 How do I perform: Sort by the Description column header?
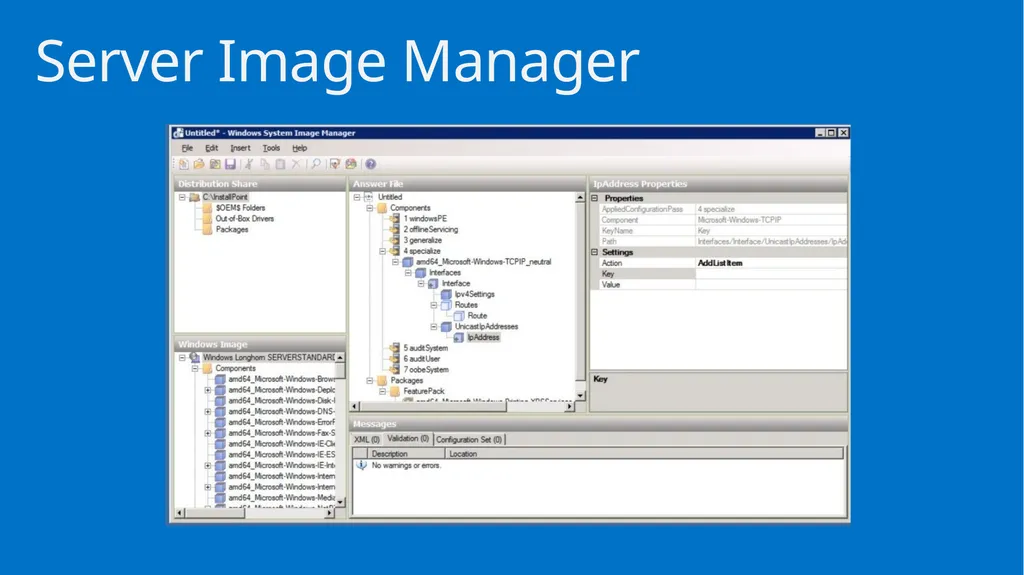406,453
